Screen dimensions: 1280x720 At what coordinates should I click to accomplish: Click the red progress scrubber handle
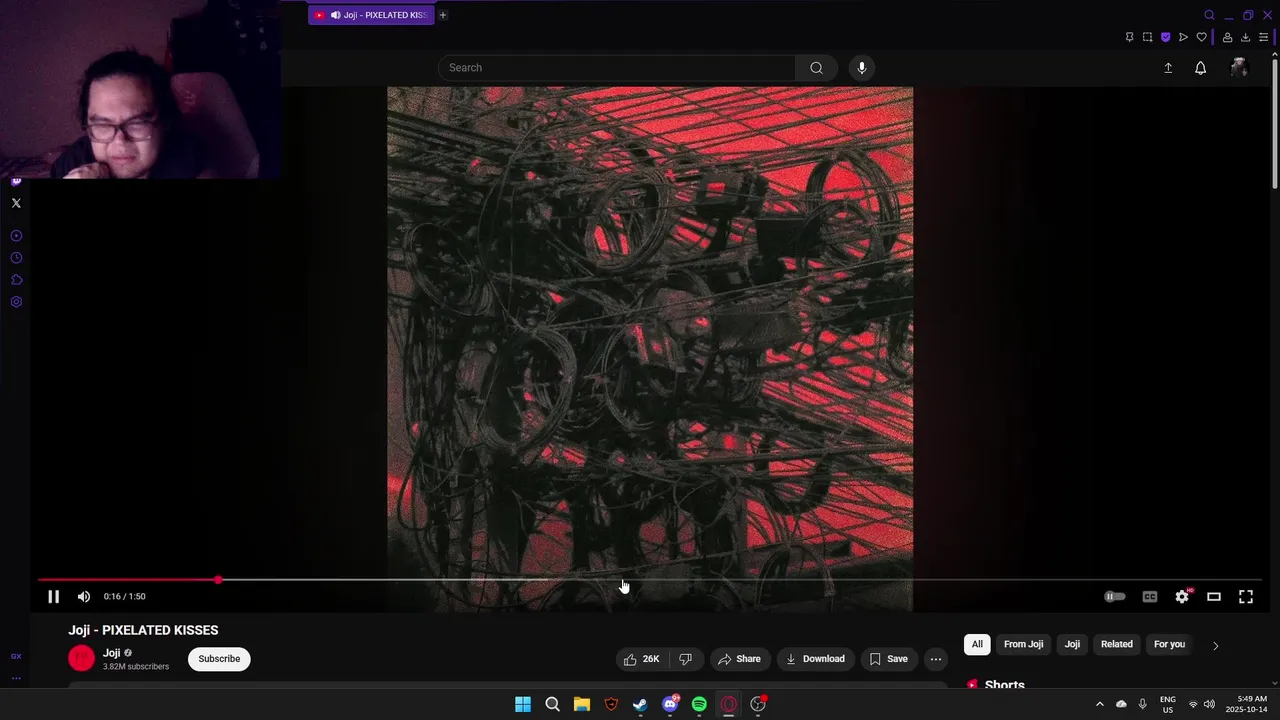pos(218,580)
